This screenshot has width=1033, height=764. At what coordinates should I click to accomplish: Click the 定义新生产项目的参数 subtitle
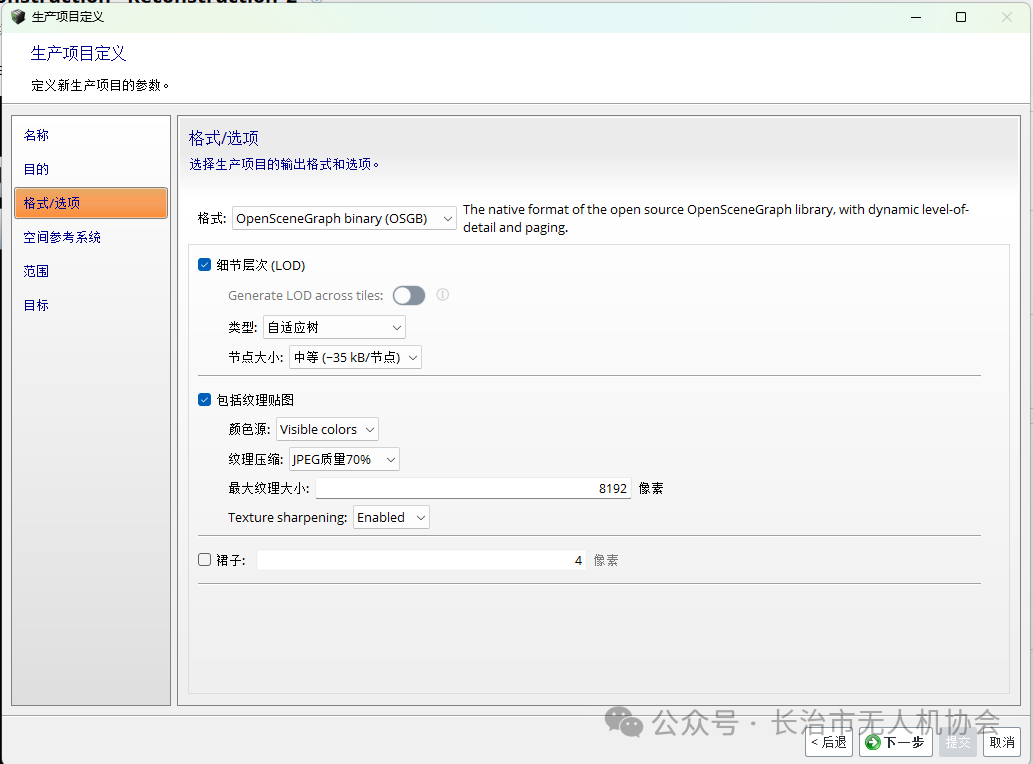tap(100, 86)
